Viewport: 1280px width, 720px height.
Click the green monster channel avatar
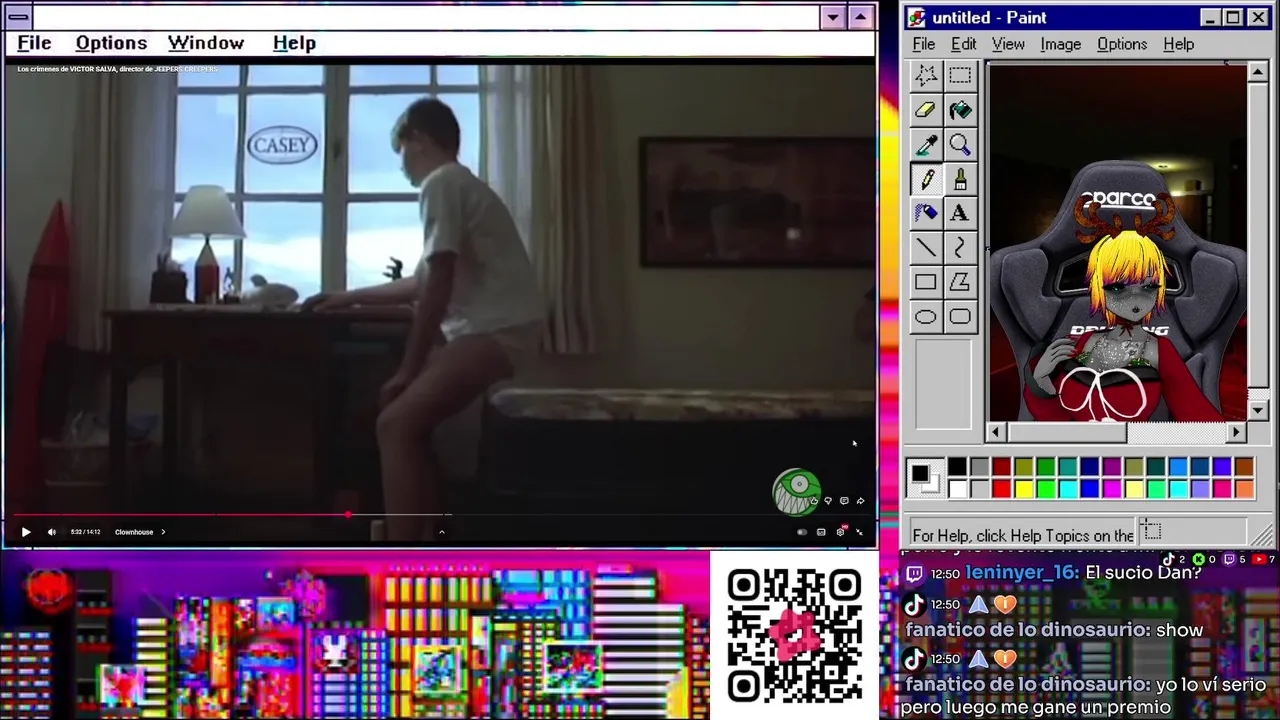click(x=796, y=492)
